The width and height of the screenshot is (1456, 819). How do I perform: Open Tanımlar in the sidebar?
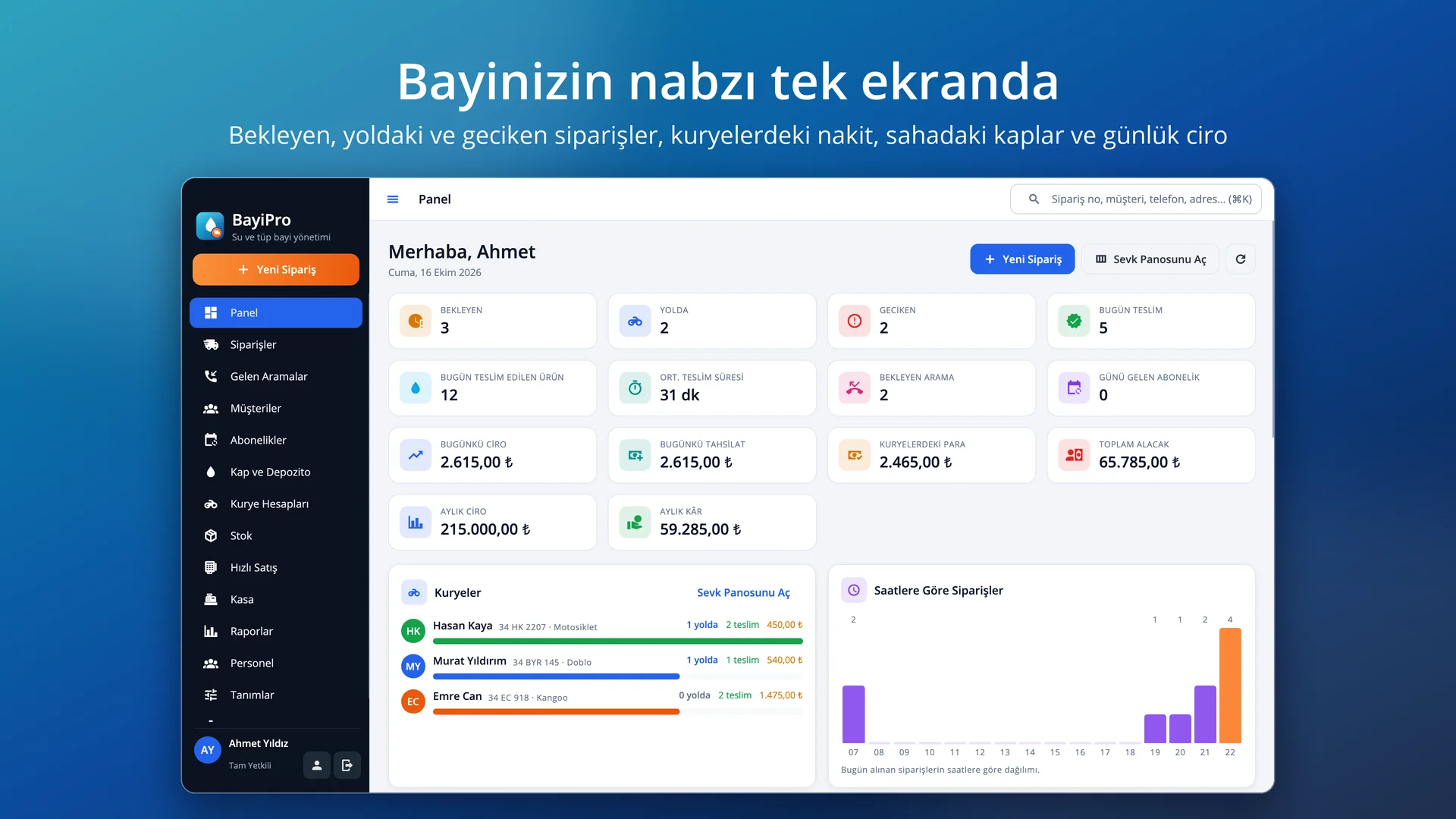(x=276, y=695)
